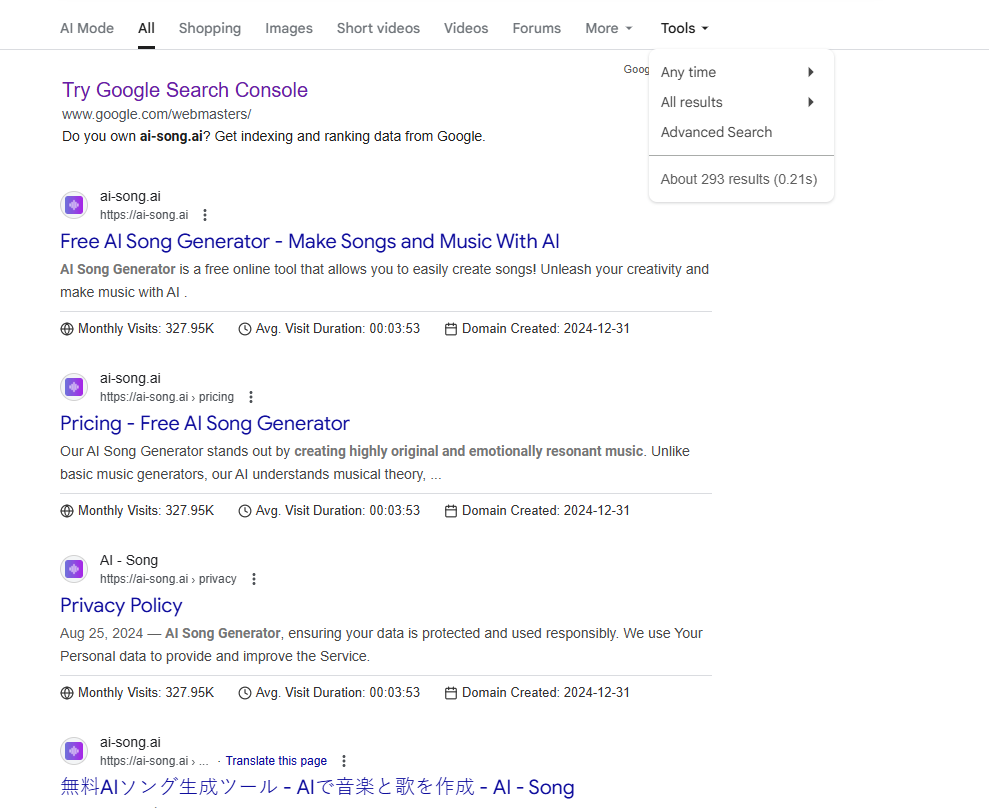This screenshot has width=989, height=808.
Task: Click clock icon under the Pricing result
Action: click(245, 511)
